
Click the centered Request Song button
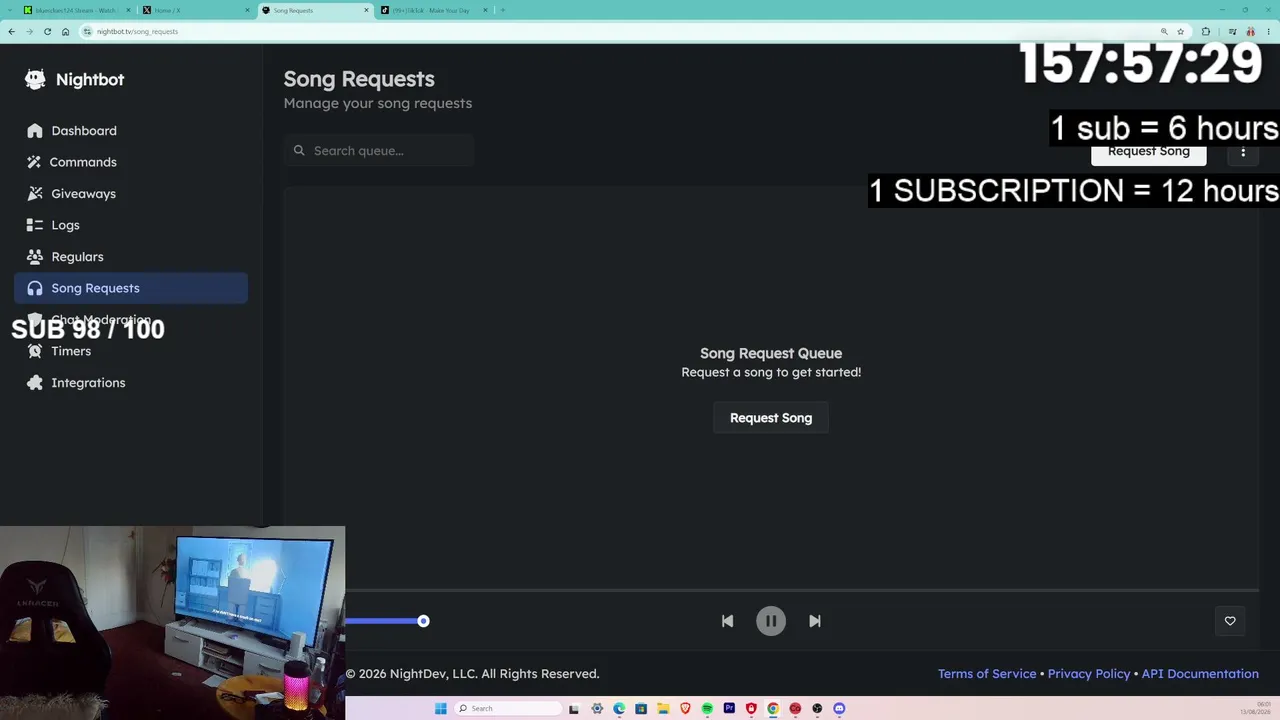[771, 418]
